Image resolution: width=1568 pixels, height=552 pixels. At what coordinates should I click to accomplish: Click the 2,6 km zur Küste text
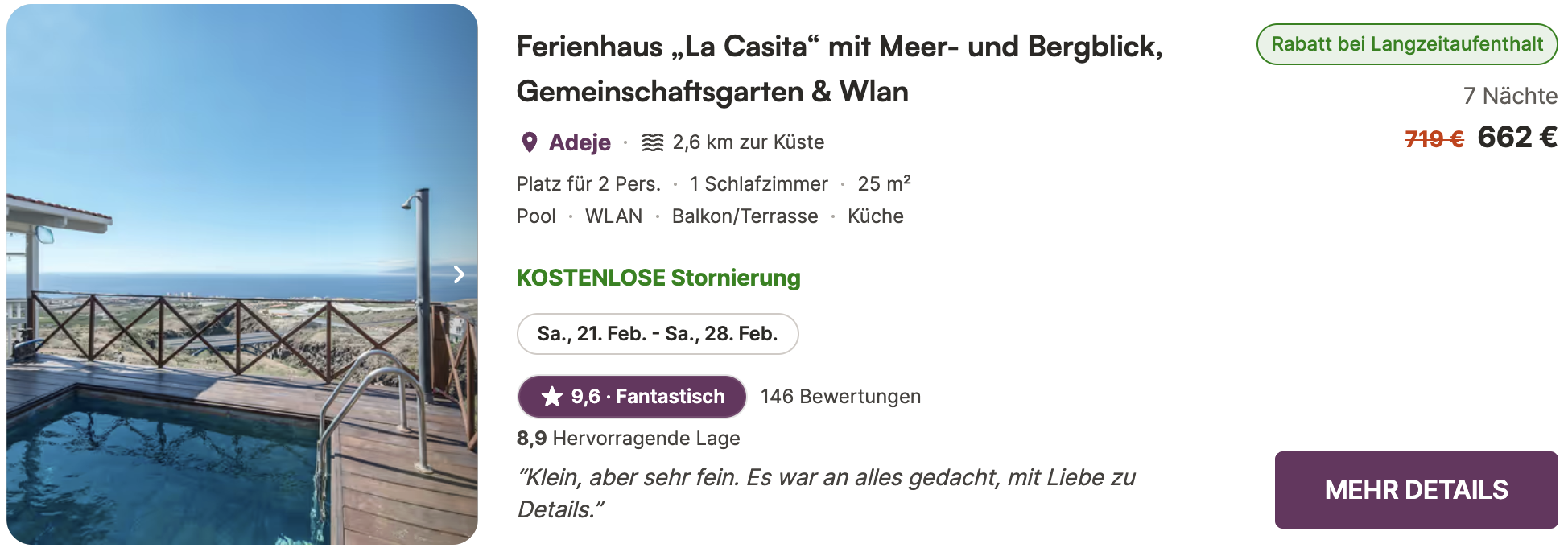(748, 142)
